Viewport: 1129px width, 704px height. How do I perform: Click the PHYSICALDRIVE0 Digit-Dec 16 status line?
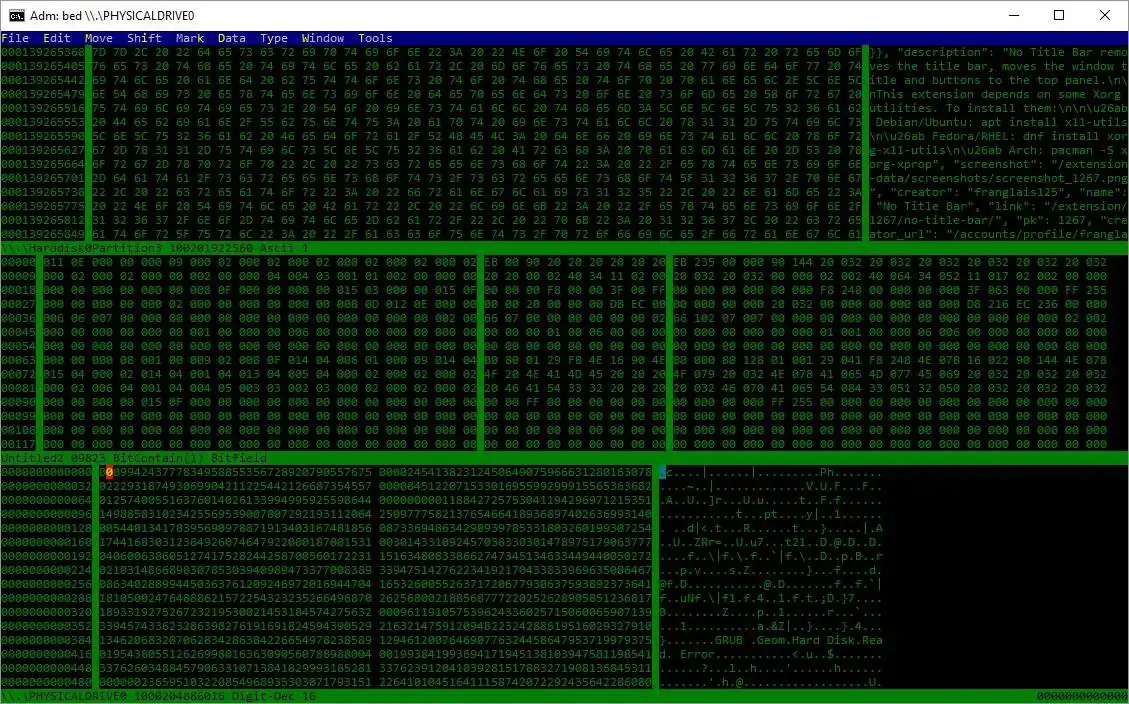pos(564,696)
